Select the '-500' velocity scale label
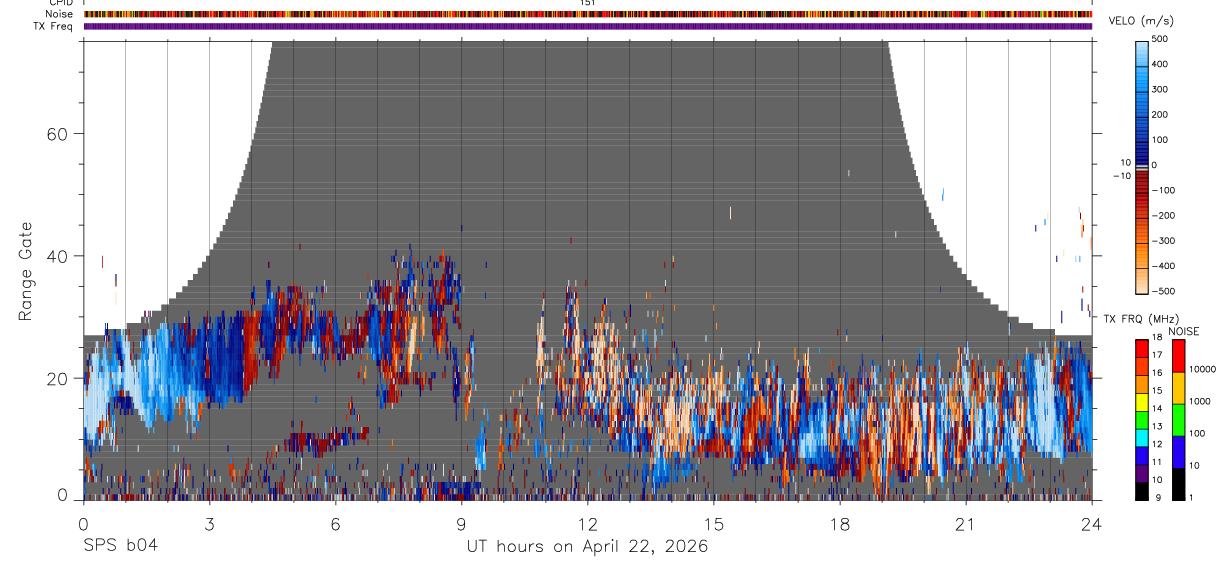 (1162, 291)
